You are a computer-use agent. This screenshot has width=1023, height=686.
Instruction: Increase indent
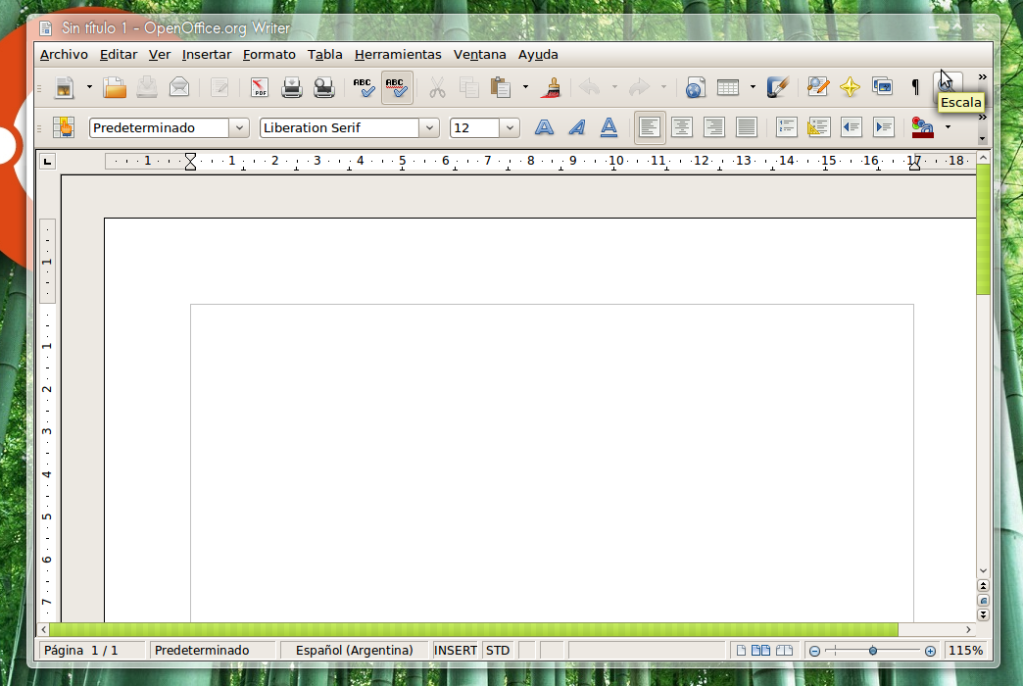(883, 127)
